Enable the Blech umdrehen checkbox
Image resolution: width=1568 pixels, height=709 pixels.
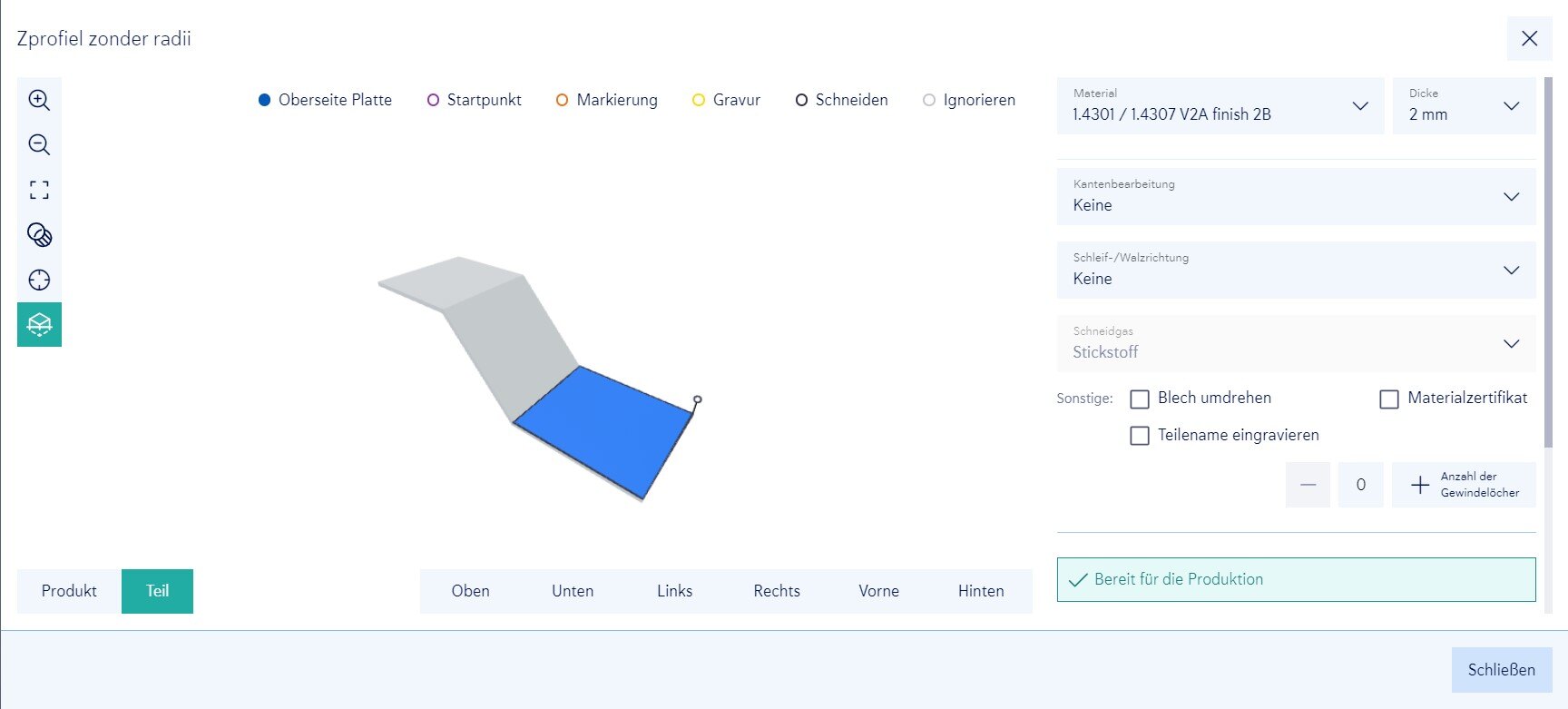point(1140,399)
